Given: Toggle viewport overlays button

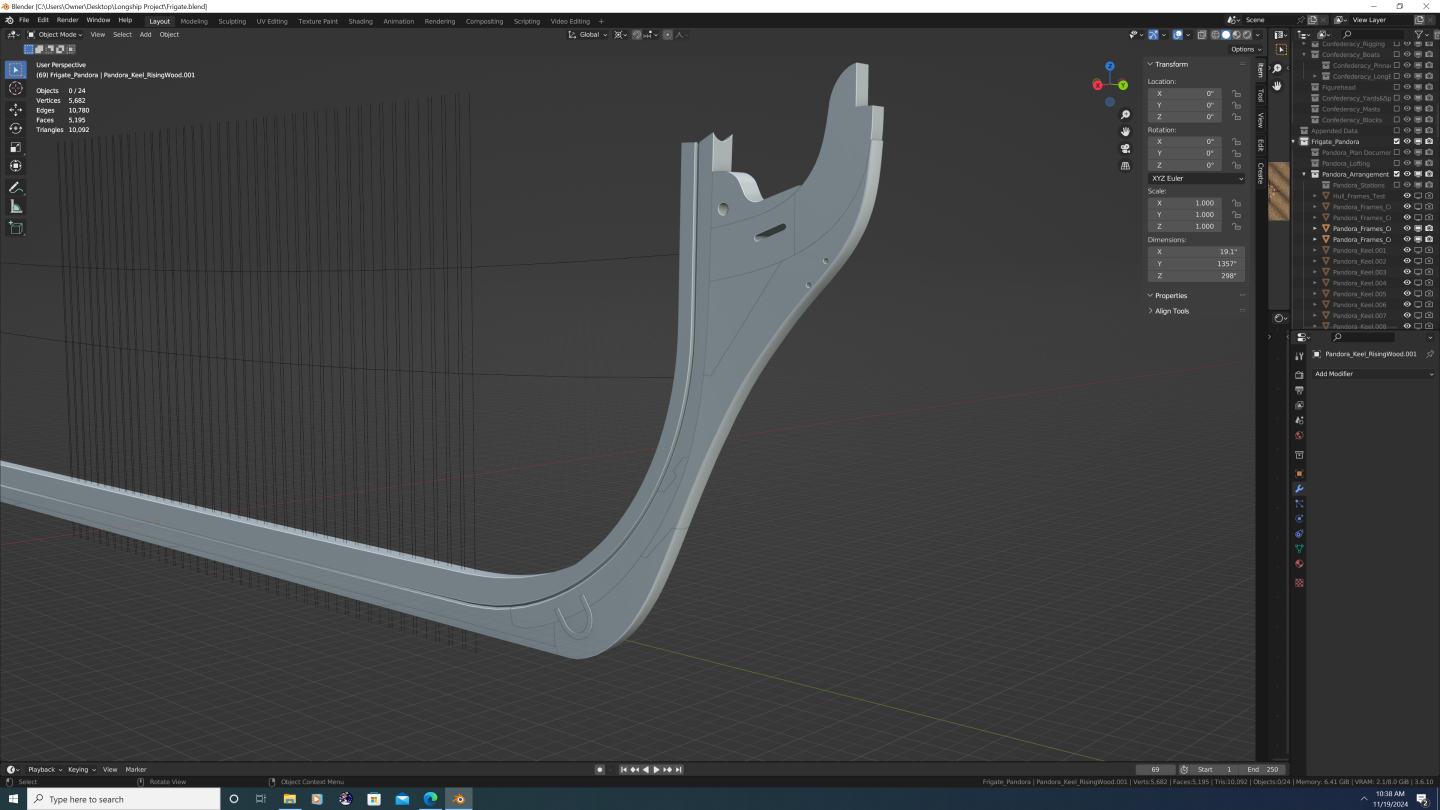Looking at the screenshot, I should pos(1177,34).
